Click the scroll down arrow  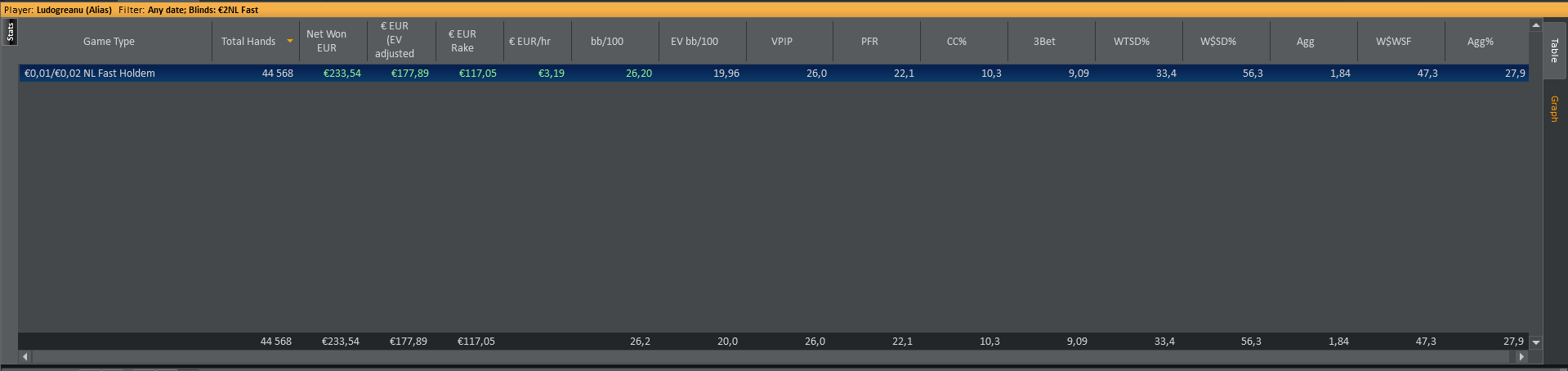[x=1536, y=342]
